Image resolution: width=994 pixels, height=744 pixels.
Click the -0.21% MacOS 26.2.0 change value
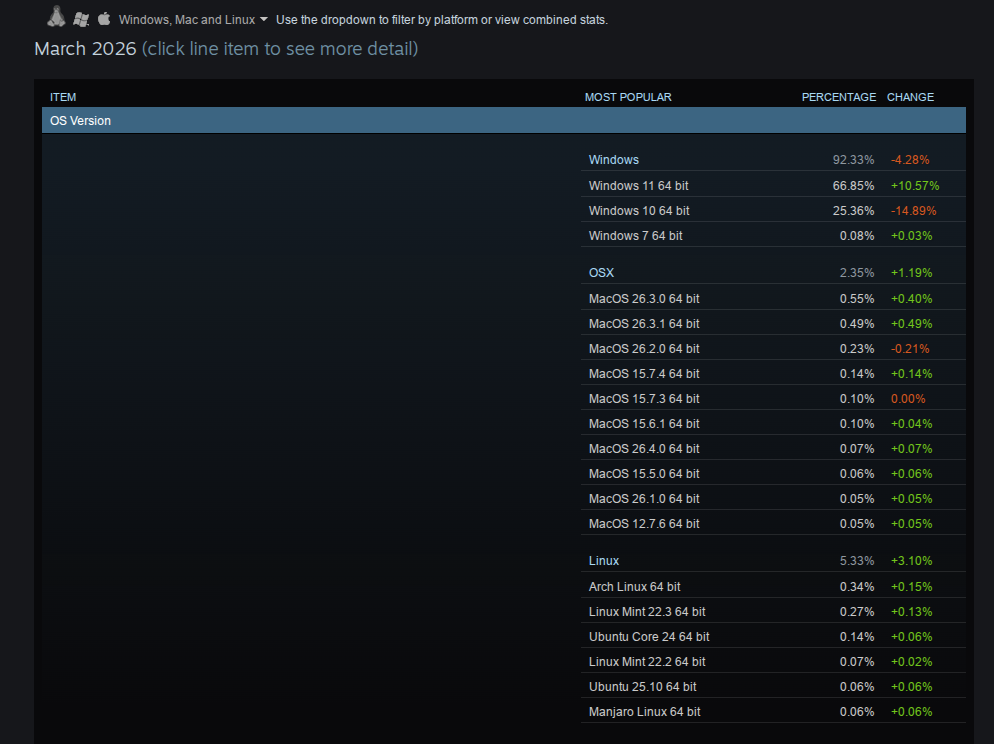click(910, 349)
